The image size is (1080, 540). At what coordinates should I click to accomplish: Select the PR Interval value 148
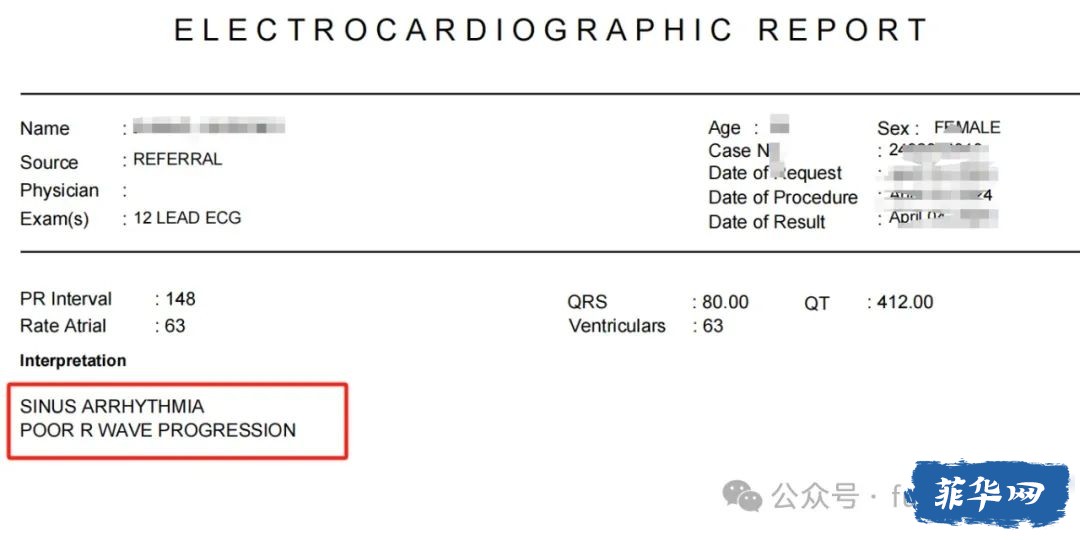(180, 299)
